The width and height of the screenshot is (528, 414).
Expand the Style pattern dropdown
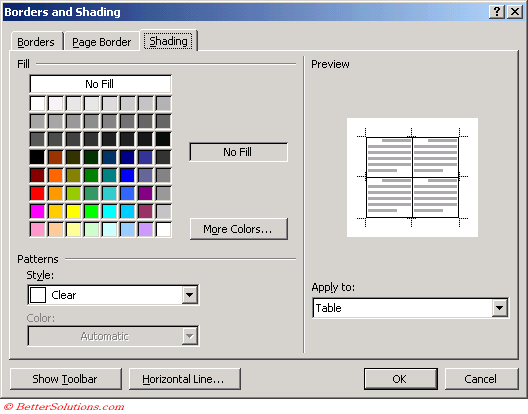[190, 295]
